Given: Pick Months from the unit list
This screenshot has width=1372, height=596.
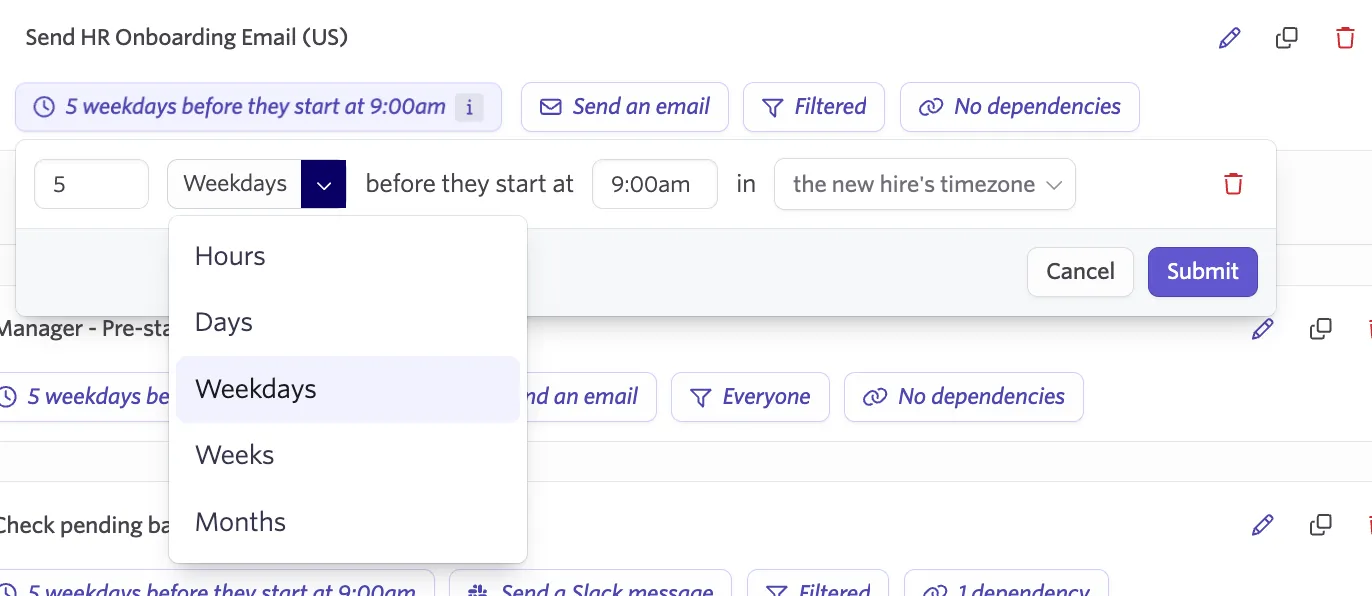Looking at the screenshot, I should coord(348,523).
